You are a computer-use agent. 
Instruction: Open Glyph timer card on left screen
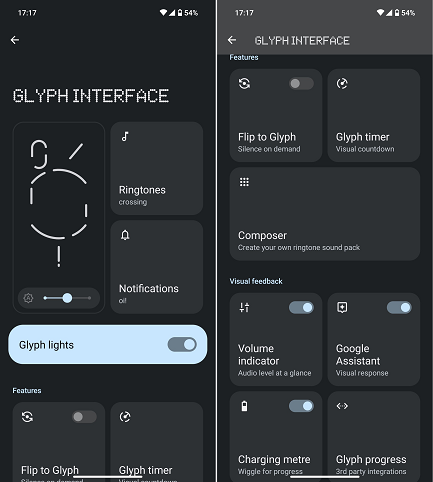click(x=157, y=442)
